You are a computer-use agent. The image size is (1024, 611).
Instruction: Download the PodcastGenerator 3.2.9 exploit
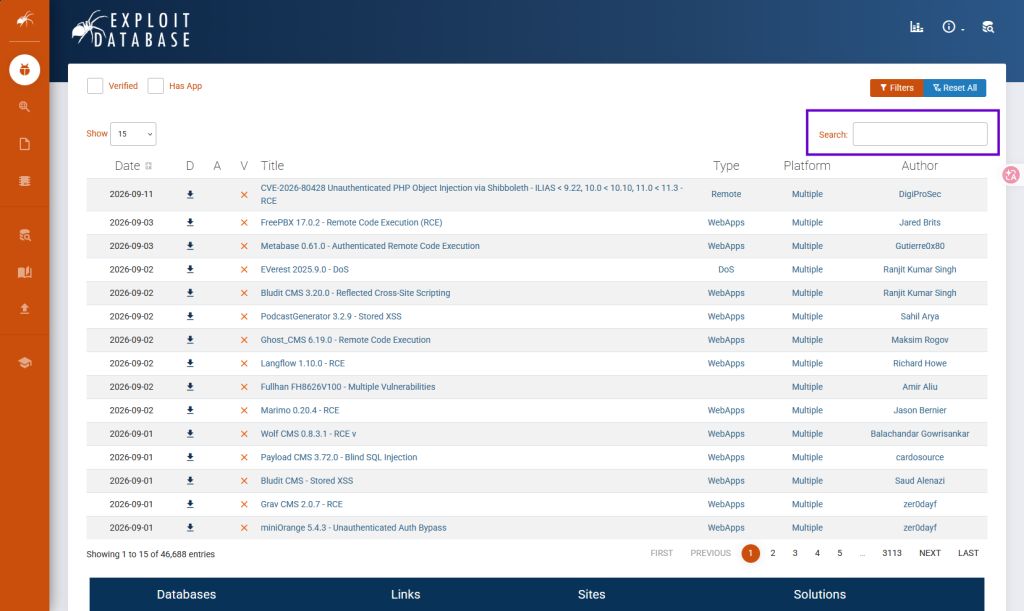pos(190,317)
